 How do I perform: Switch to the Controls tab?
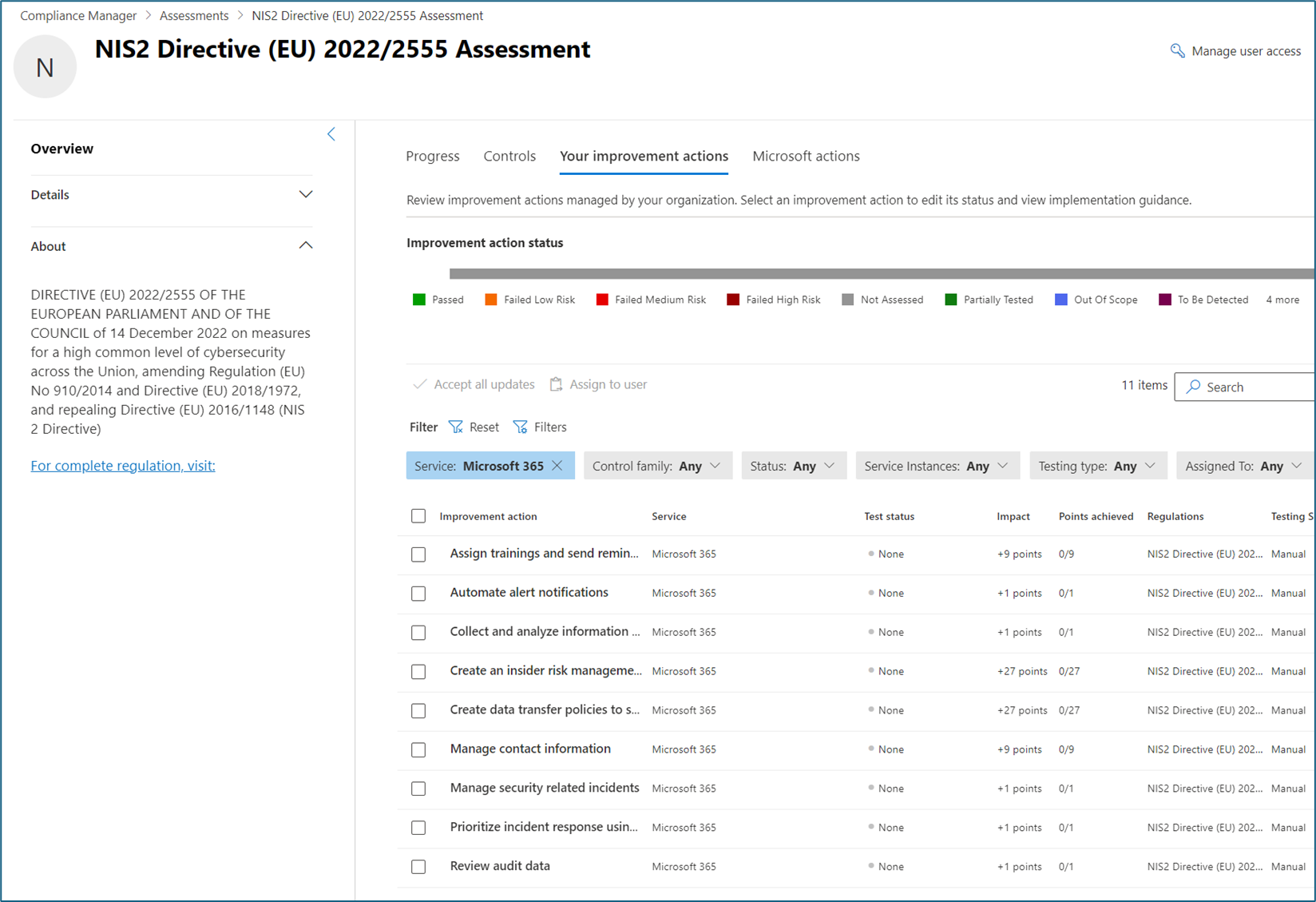coord(509,156)
